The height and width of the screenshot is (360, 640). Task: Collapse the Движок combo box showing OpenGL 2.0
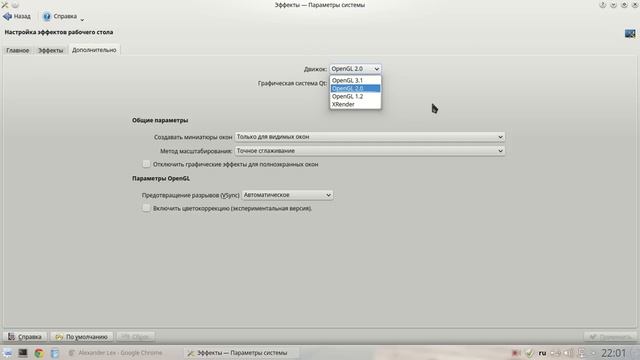[x=355, y=69]
